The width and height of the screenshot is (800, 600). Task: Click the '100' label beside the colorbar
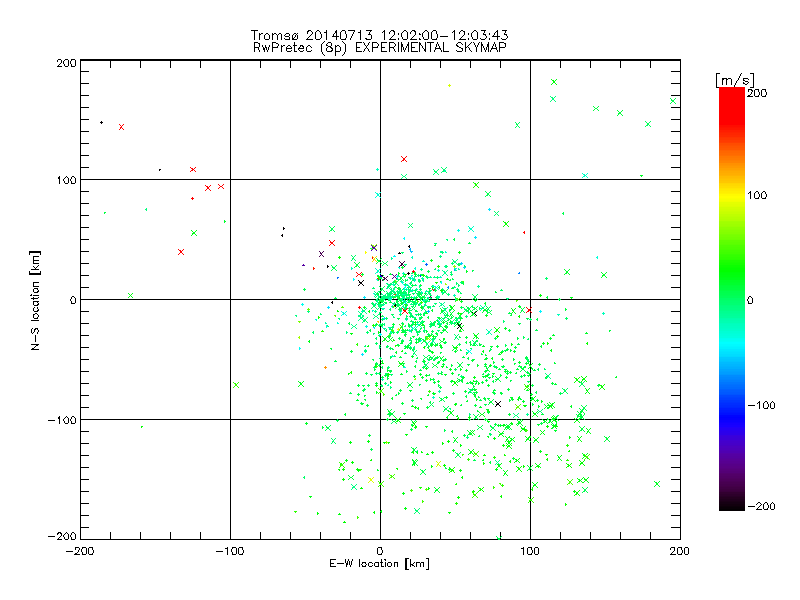click(x=757, y=195)
